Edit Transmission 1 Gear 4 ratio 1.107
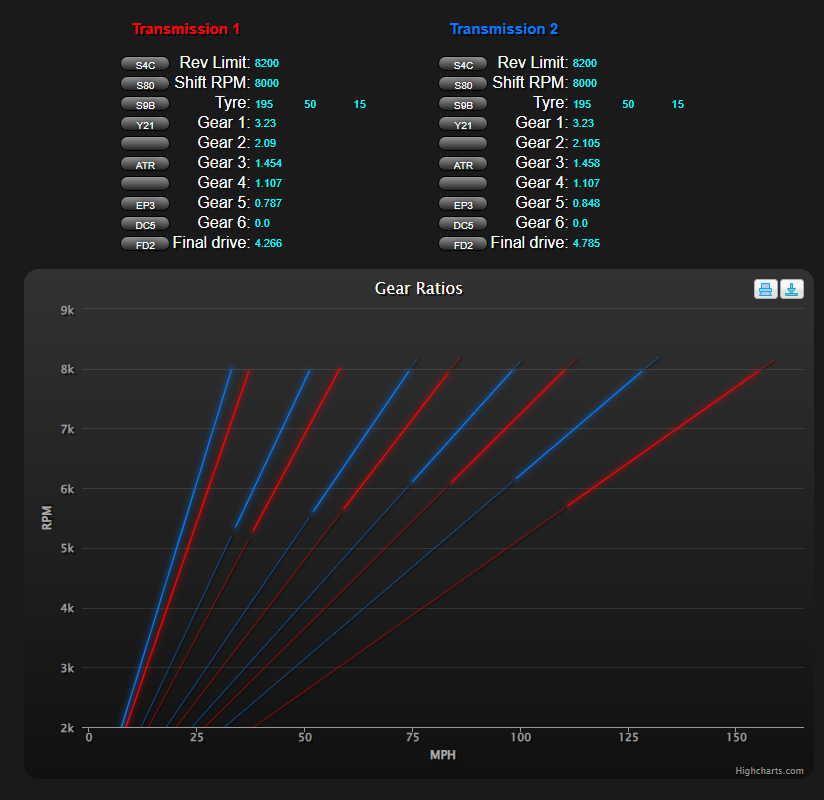This screenshot has width=824, height=800. click(269, 183)
